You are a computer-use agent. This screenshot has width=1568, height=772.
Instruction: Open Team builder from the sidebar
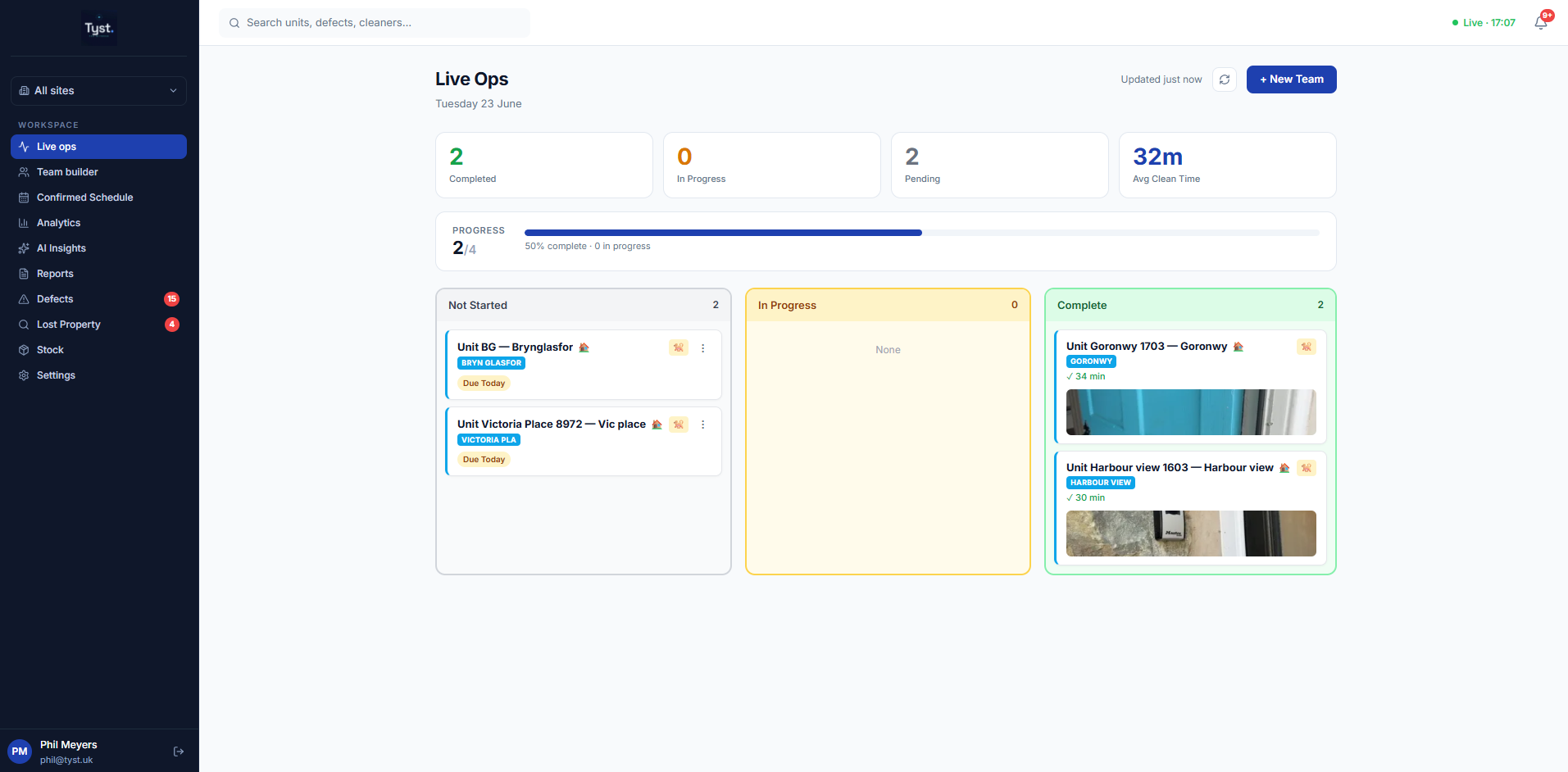click(x=98, y=172)
